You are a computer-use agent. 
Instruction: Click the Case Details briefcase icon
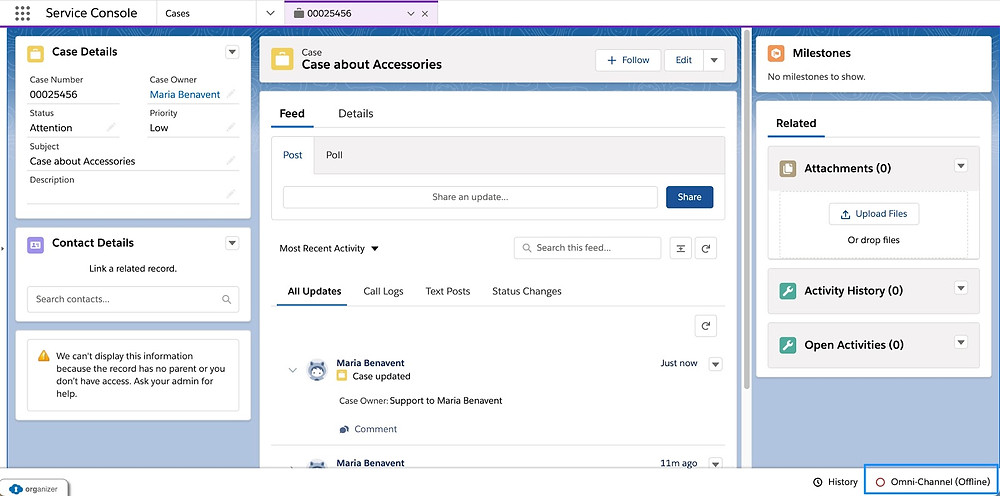tap(36, 53)
